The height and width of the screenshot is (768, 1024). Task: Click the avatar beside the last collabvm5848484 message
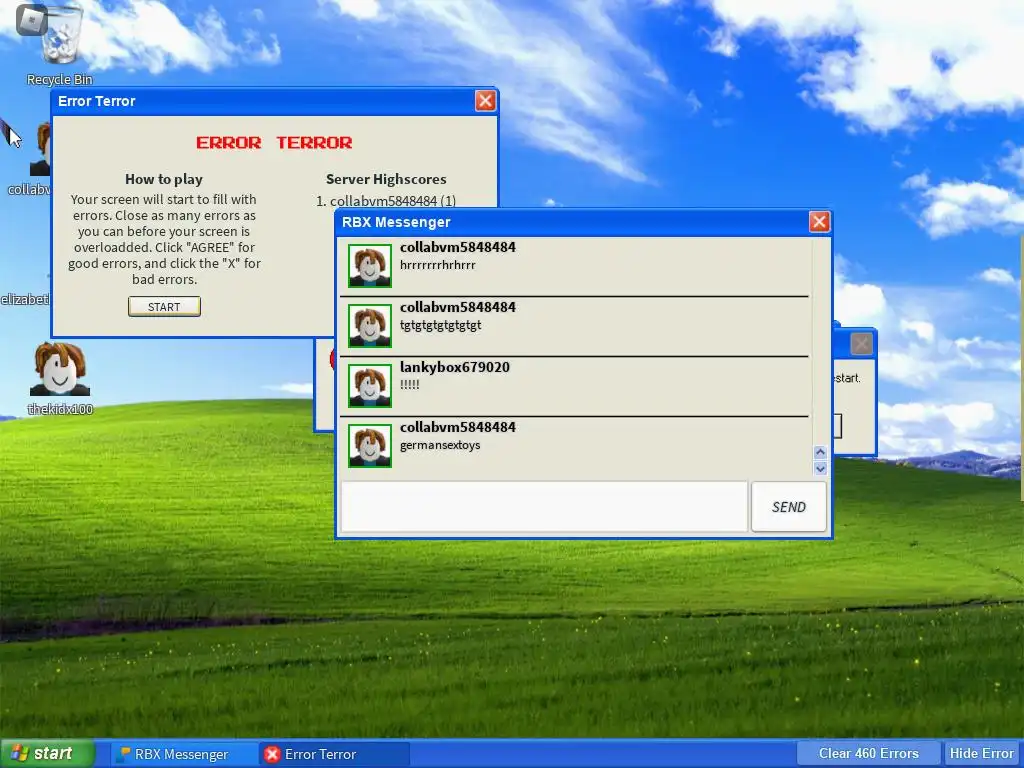pos(370,446)
